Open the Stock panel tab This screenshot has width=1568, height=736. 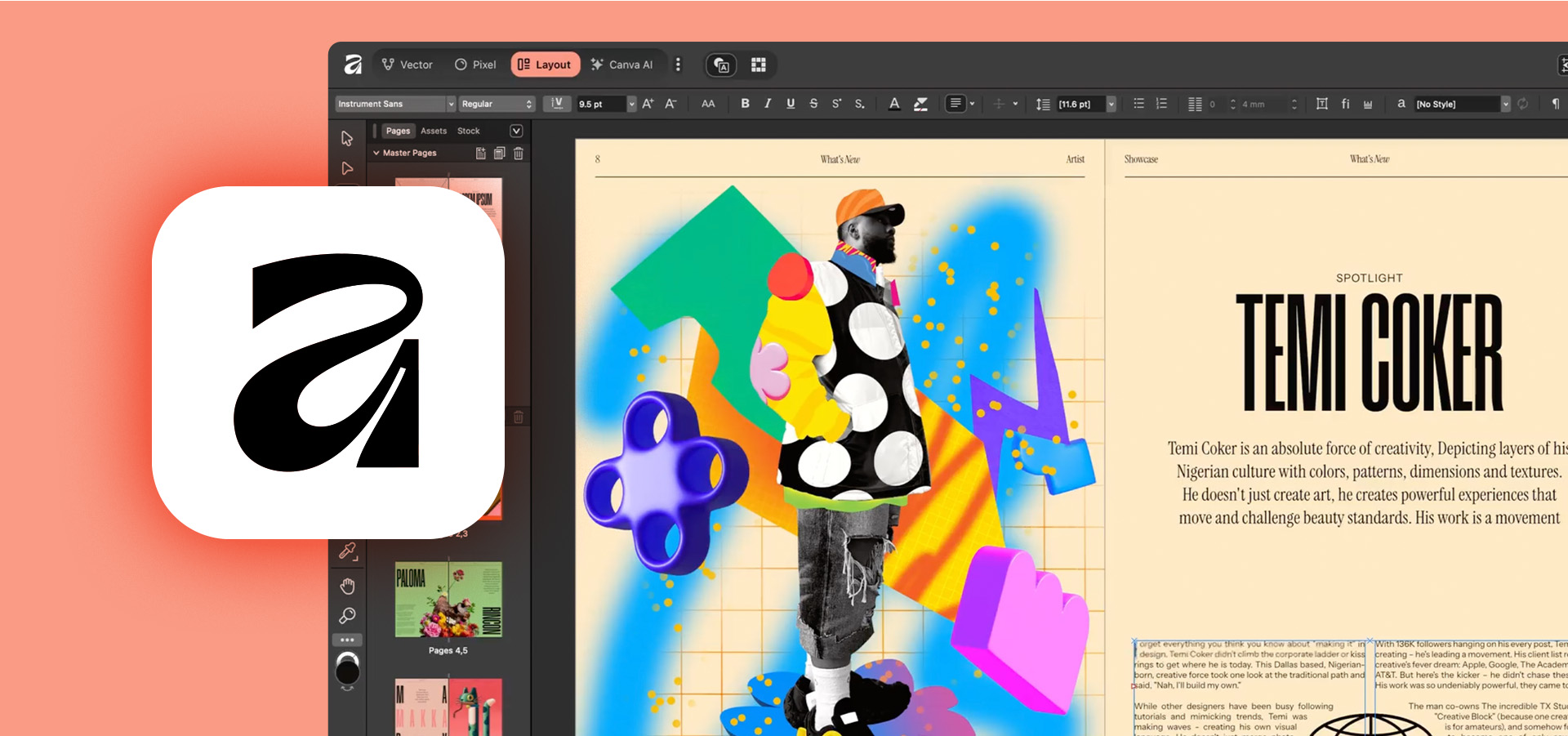click(469, 131)
